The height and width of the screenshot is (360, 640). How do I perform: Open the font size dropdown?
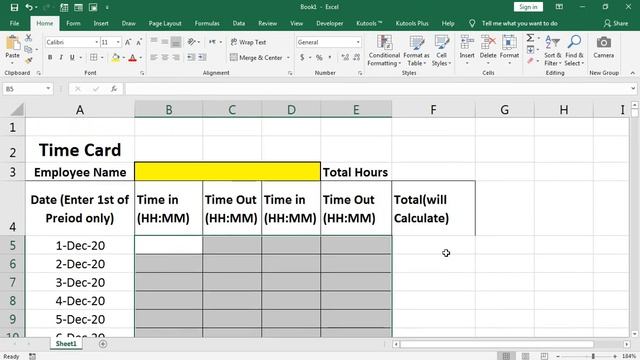click(118, 42)
